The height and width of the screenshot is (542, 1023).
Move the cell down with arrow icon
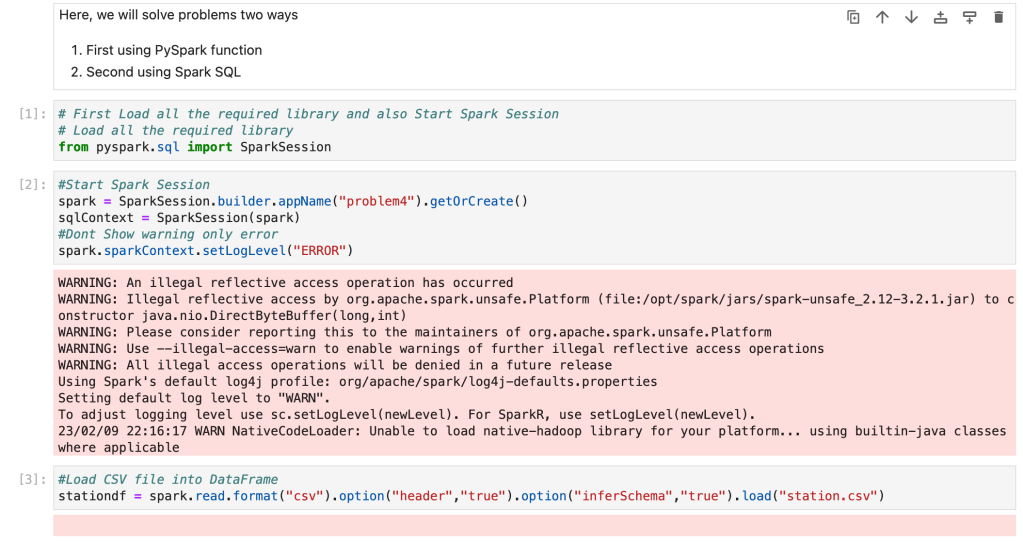click(x=911, y=17)
